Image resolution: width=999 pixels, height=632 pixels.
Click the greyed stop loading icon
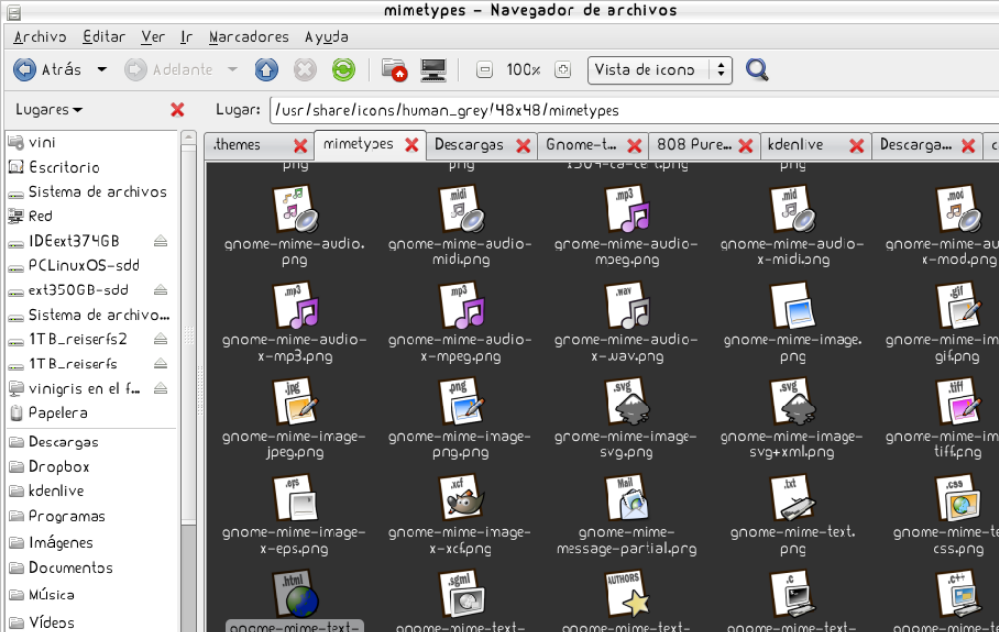(x=305, y=69)
